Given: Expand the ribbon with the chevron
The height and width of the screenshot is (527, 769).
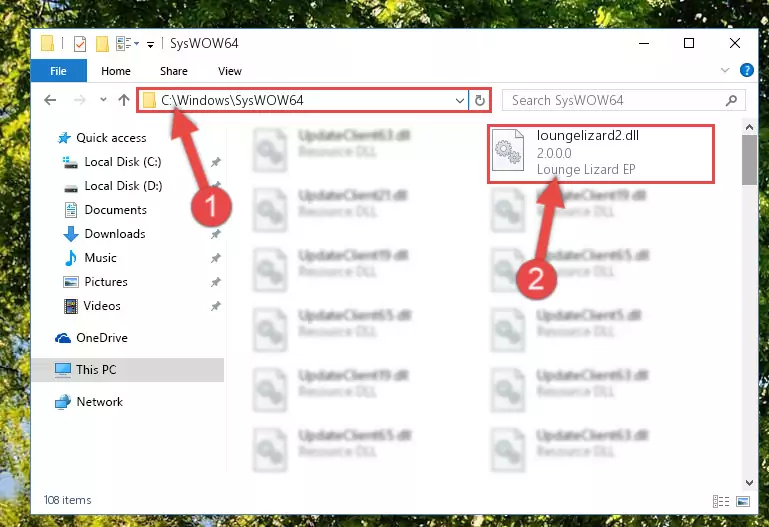Looking at the screenshot, I should (725, 71).
